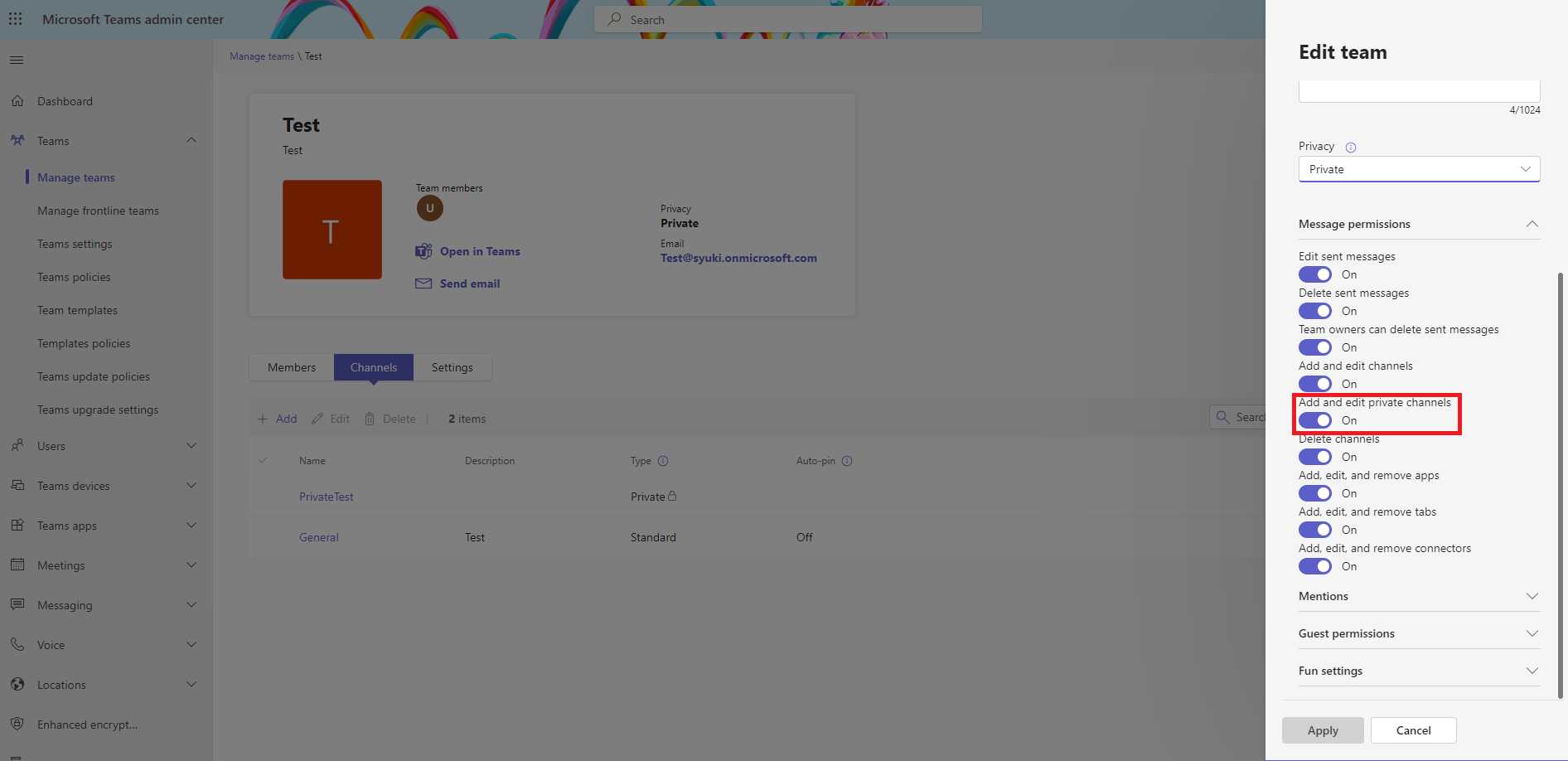
Task: Click the info icon next to Auto-pin column
Action: click(x=847, y=461)
